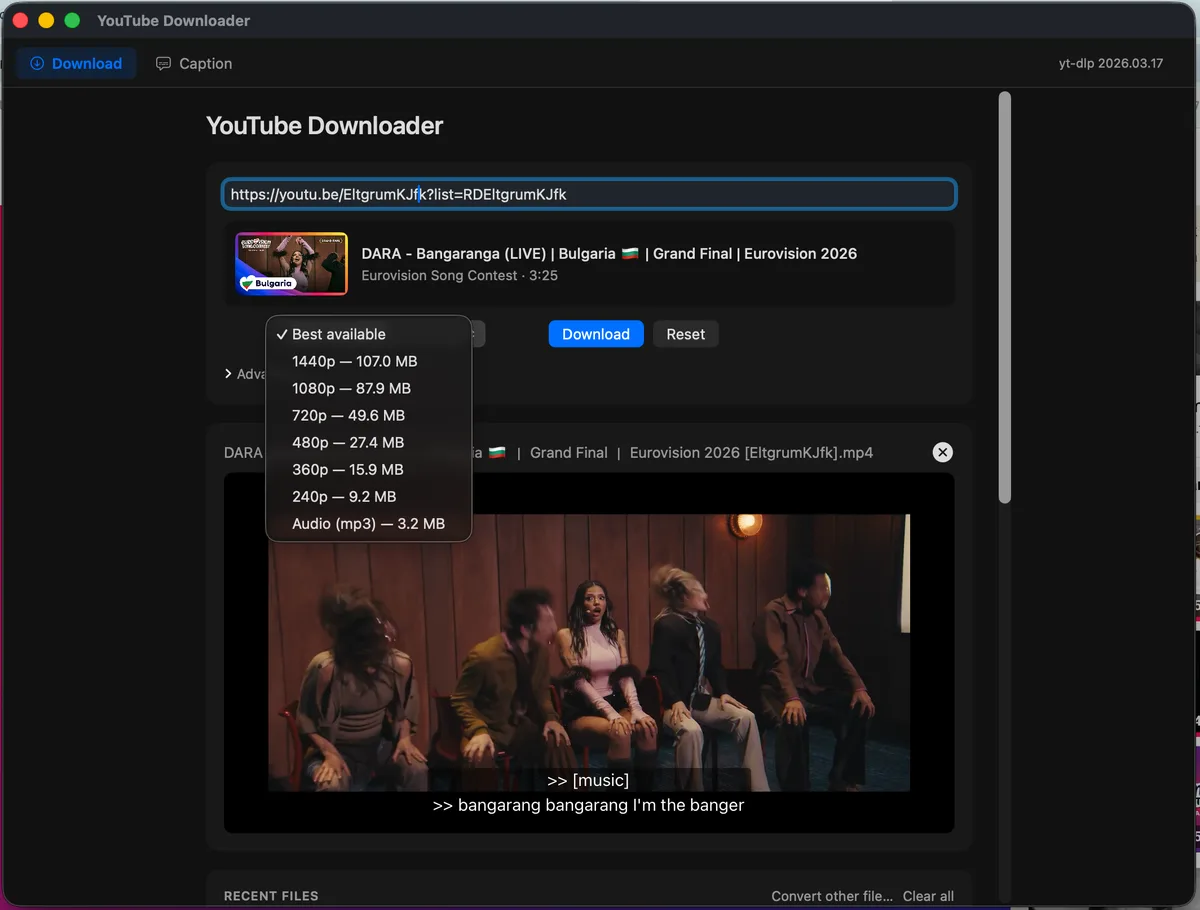The height and width of the screenshot is (910, 1200).
Task: Click the yt-dlp 2026.03.17 version label
Action: 1111,63
